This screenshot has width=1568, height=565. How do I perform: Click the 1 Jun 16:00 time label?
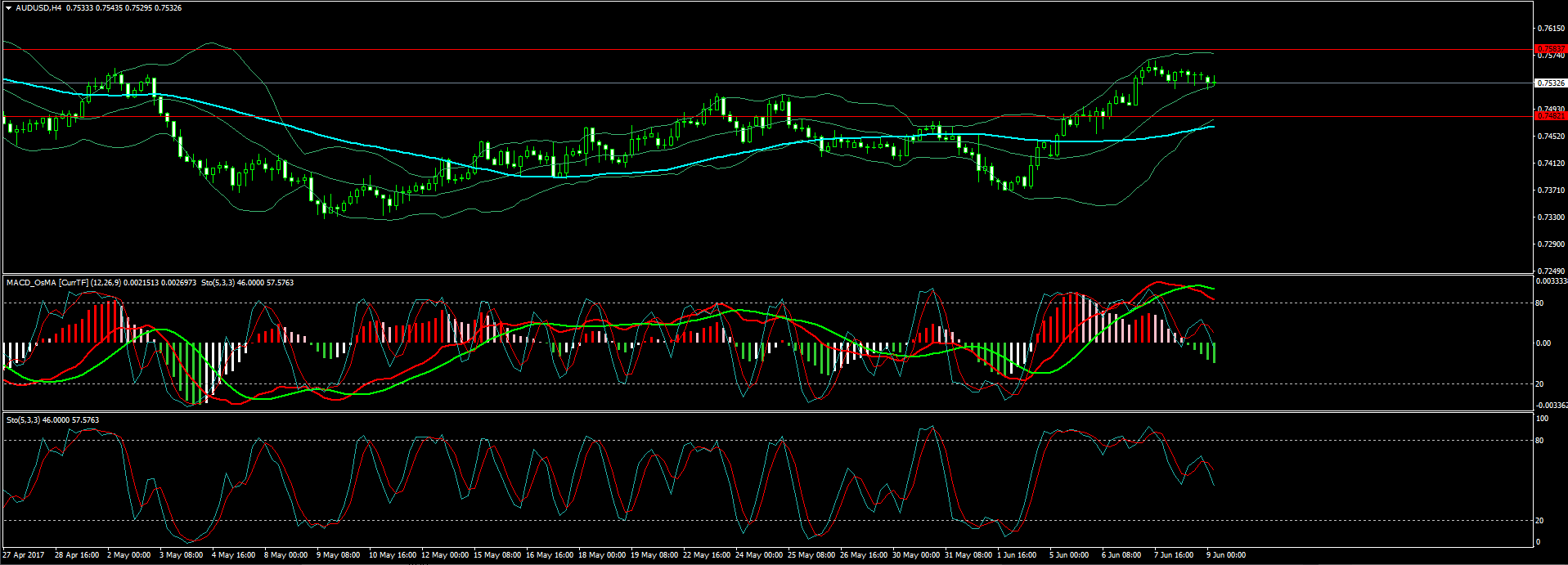1017,555
